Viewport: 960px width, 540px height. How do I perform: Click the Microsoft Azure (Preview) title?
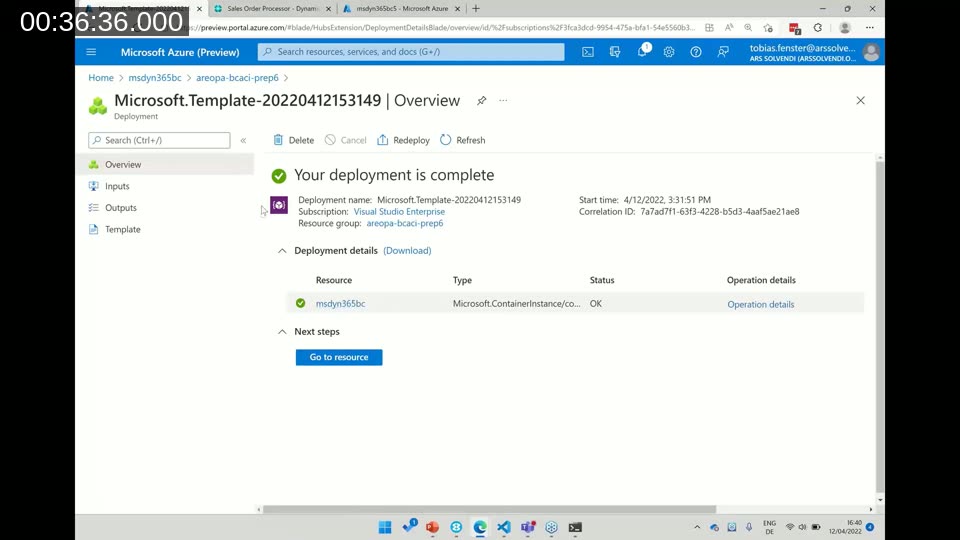tap(180, 52)
